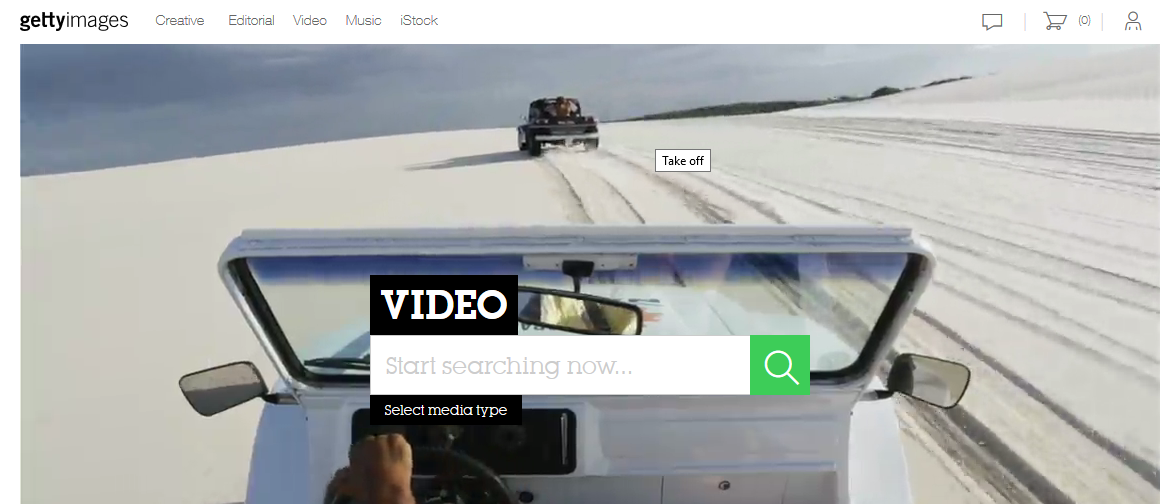Open the user account icon
Viewport: 1172px width, 504px height.
coord(1133,21)
